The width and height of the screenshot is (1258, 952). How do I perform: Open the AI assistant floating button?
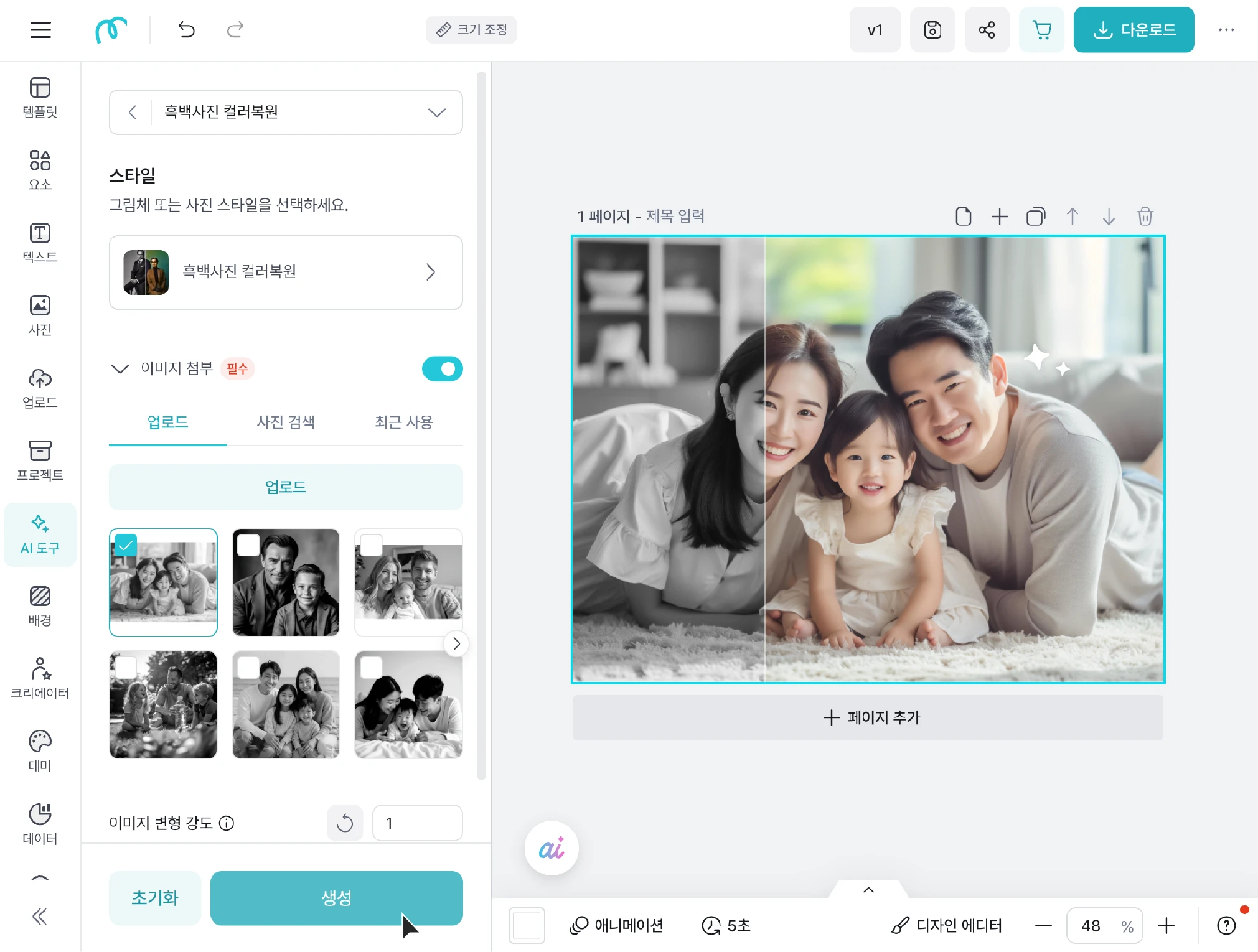[x=552, y=848]
